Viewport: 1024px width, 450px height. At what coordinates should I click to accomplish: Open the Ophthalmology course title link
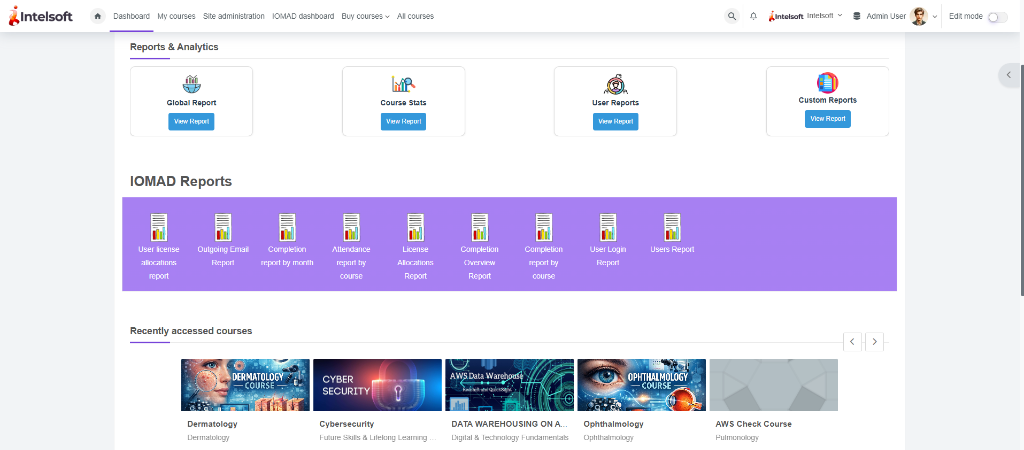click(613, 424)
